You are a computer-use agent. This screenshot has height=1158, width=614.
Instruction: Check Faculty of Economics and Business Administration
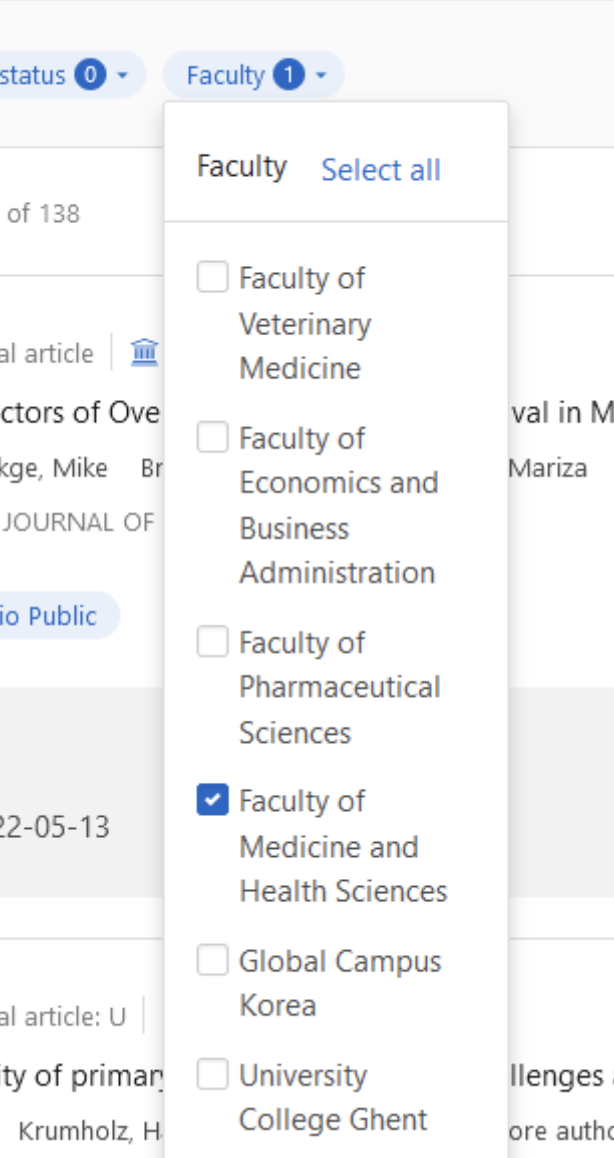[212, 438]
